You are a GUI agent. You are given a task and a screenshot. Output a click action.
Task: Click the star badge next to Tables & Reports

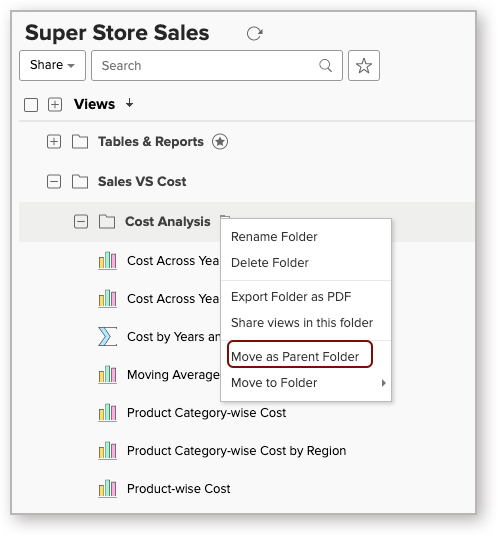(x=220, y=142)
